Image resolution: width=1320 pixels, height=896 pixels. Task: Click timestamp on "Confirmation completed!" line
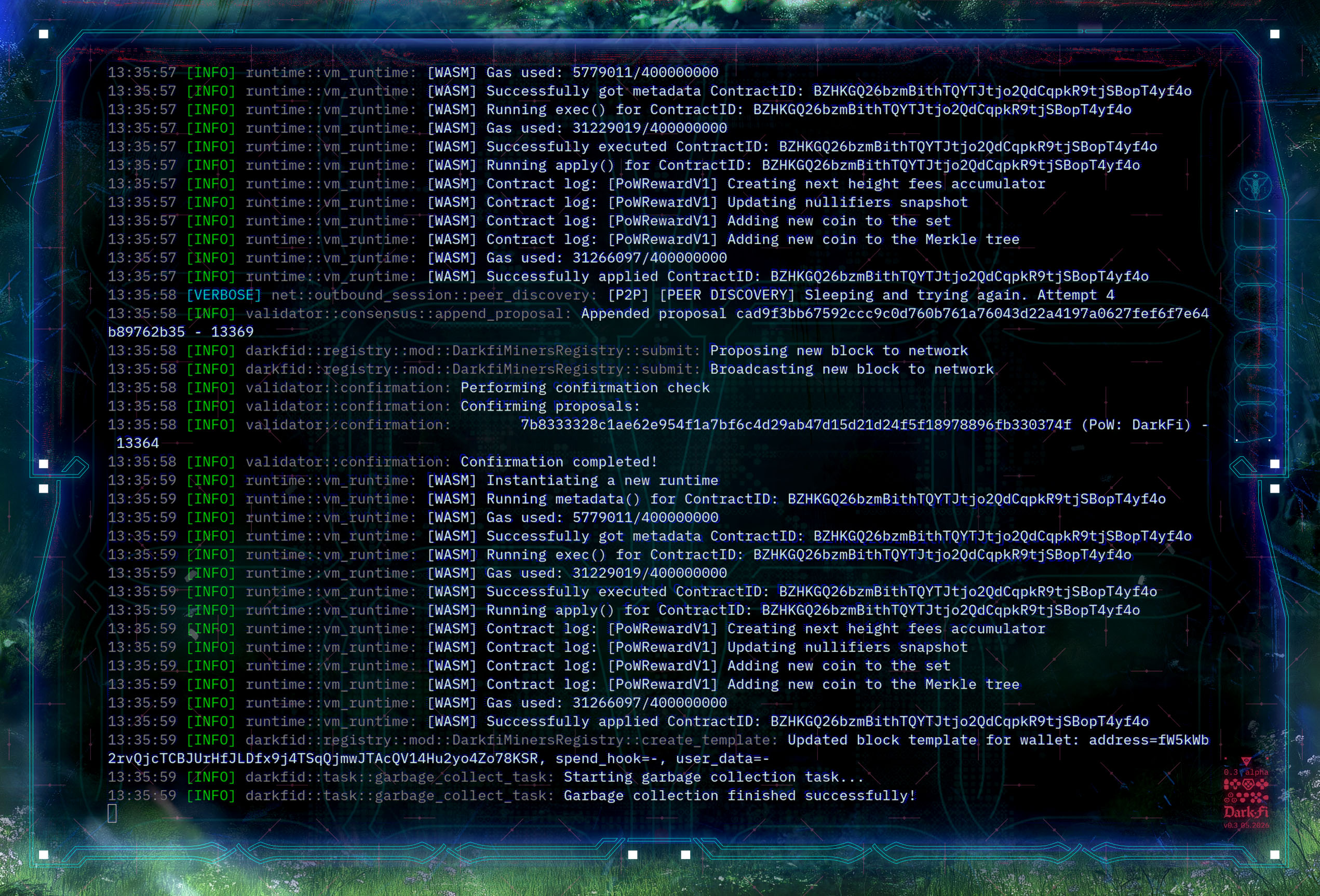click(x=142, y=461)
